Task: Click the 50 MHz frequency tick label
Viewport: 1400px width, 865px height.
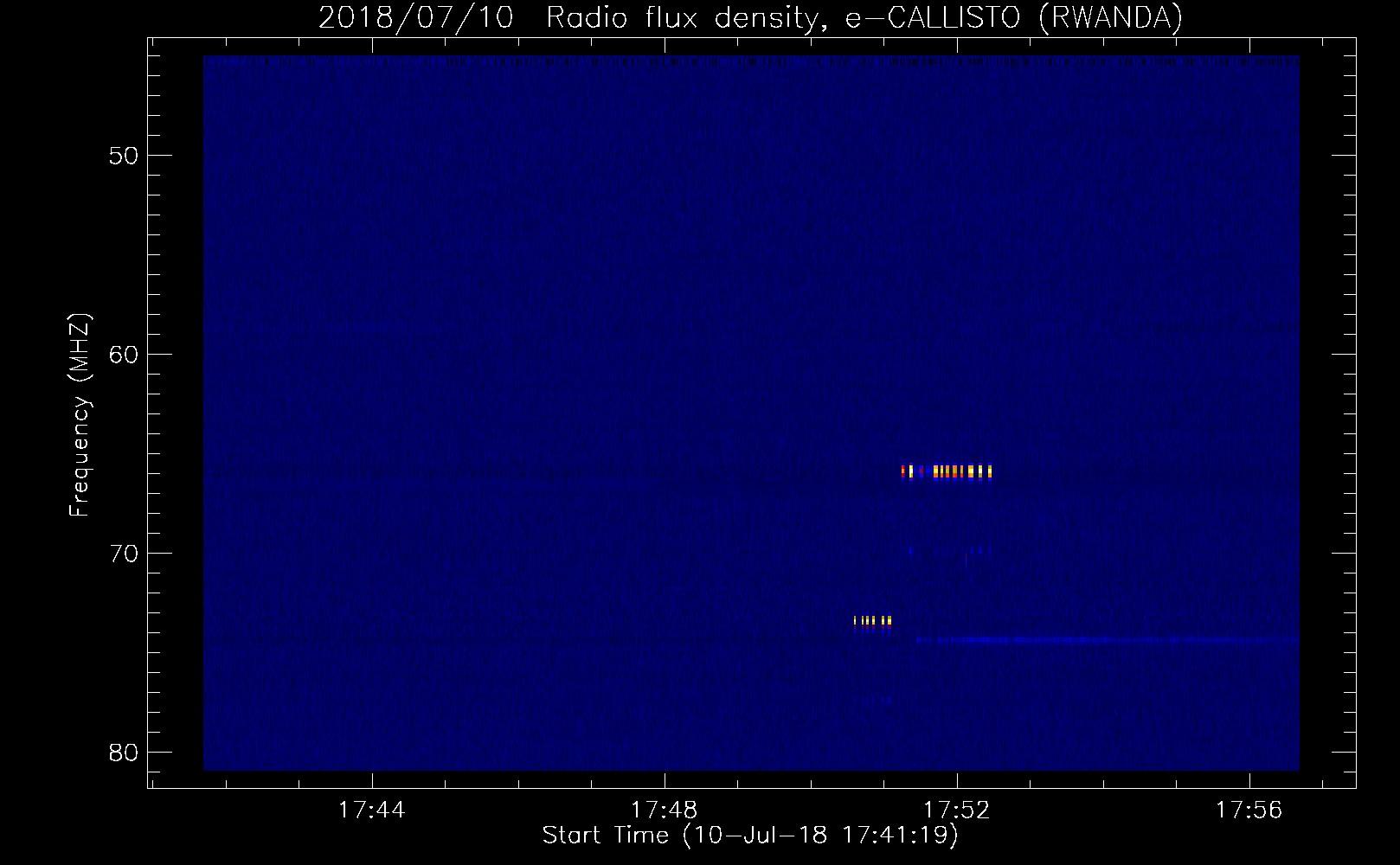Action: click(x=125, y=156)
